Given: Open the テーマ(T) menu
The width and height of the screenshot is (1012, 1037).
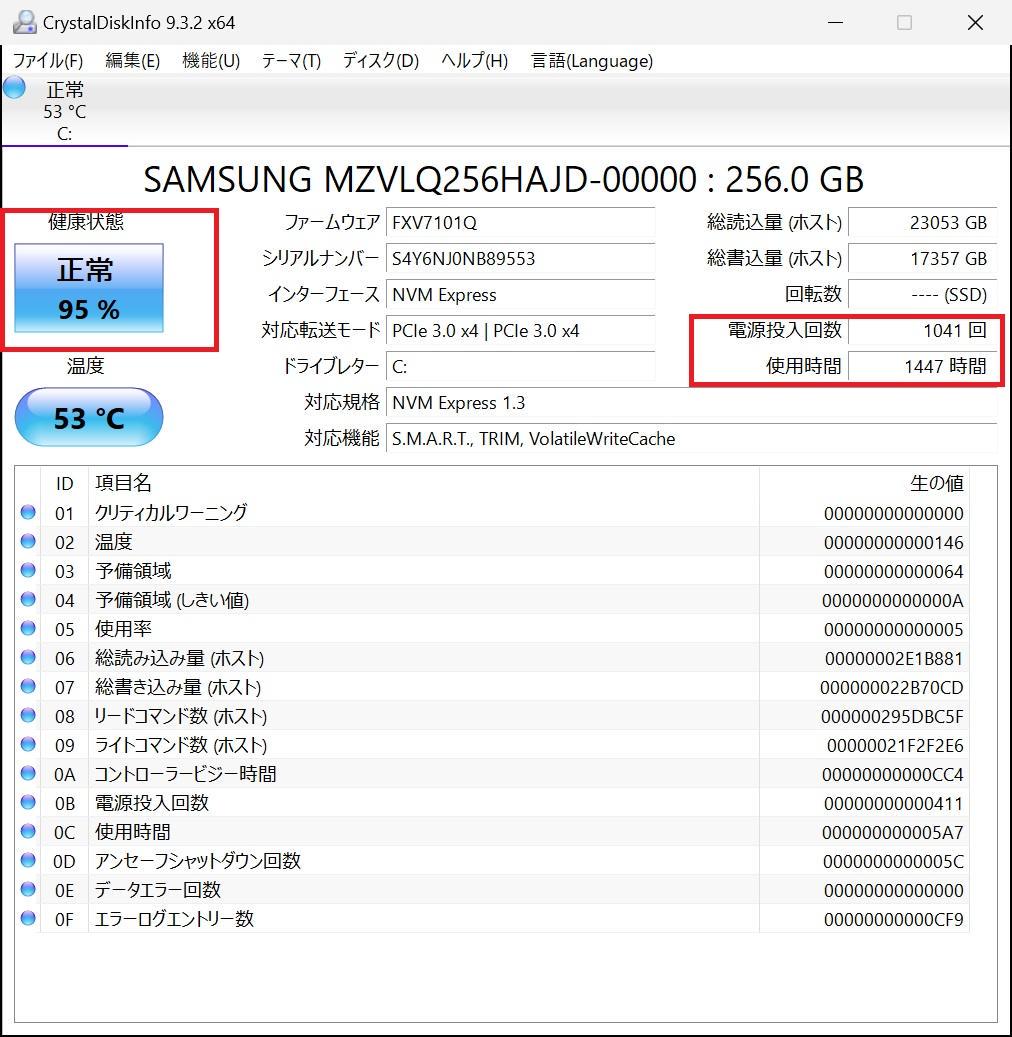Looking at the screenshot, I should (x=291, y=61).
